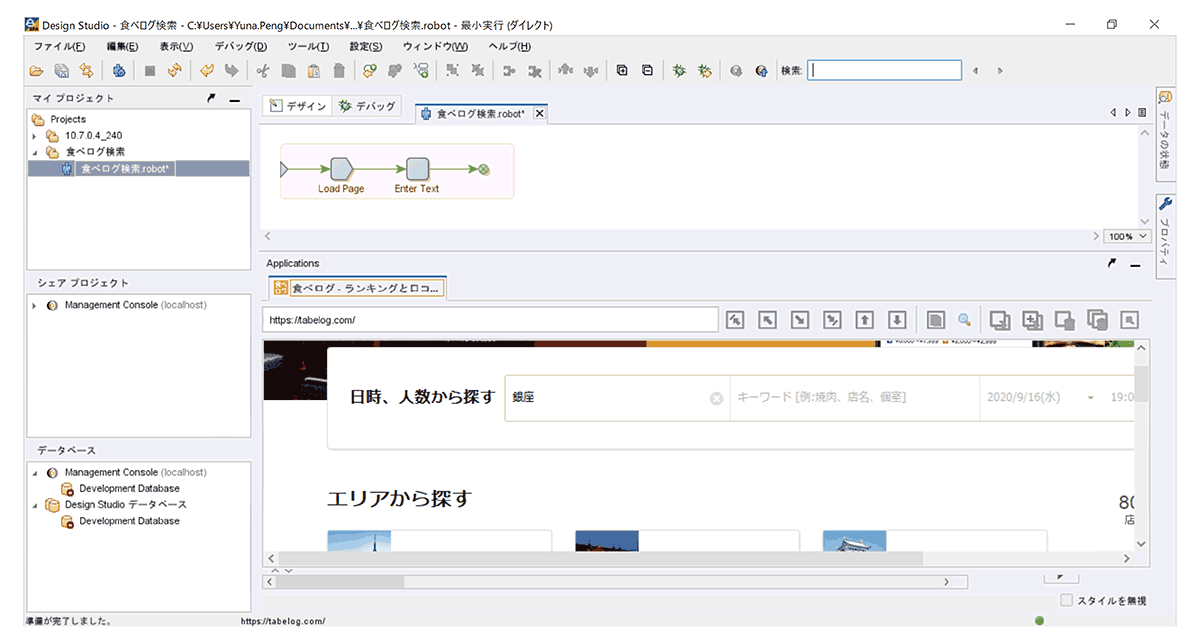Viewport: 1200px width, 641px height.
Task: Collapse the 食べログ検索 project folder
Action: pyautogui.click(x=35, y=152)
